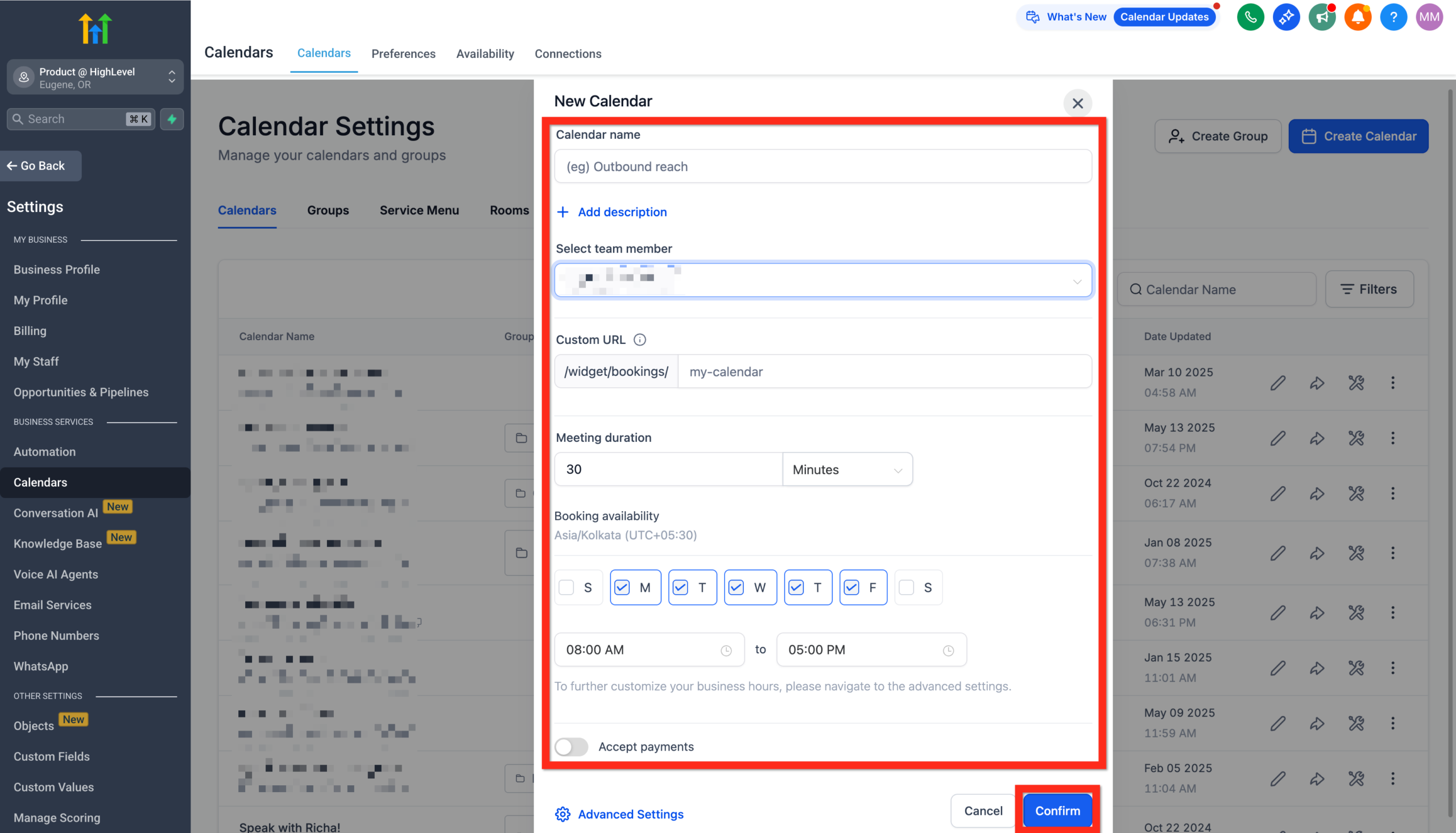Click the blue AI sparkles icon

1286,16
